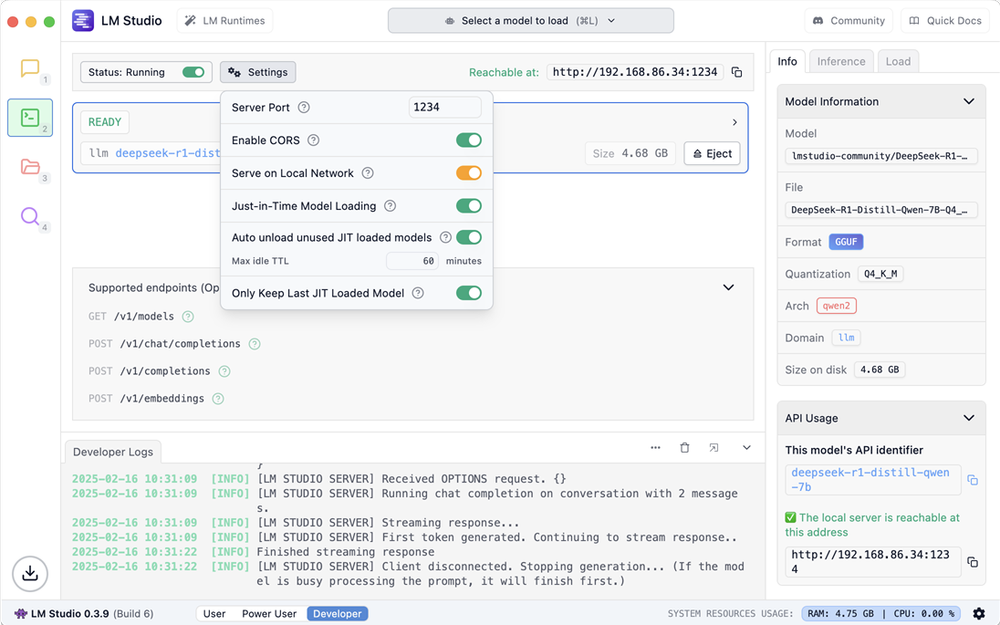The image size is (1000, 625).
Task: Copy the local server address in API Usage
Action: [x=973, y=562]
